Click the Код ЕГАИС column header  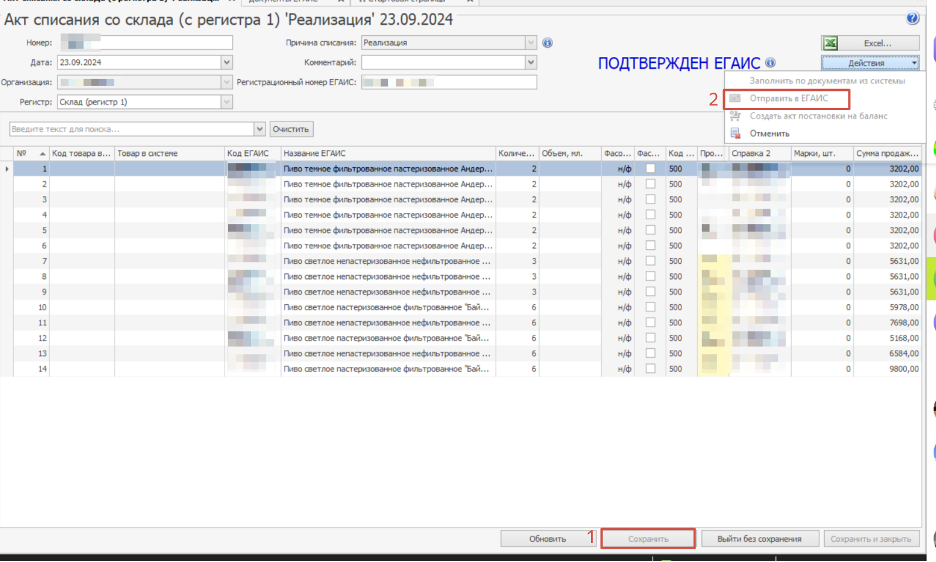pos(253,153)
